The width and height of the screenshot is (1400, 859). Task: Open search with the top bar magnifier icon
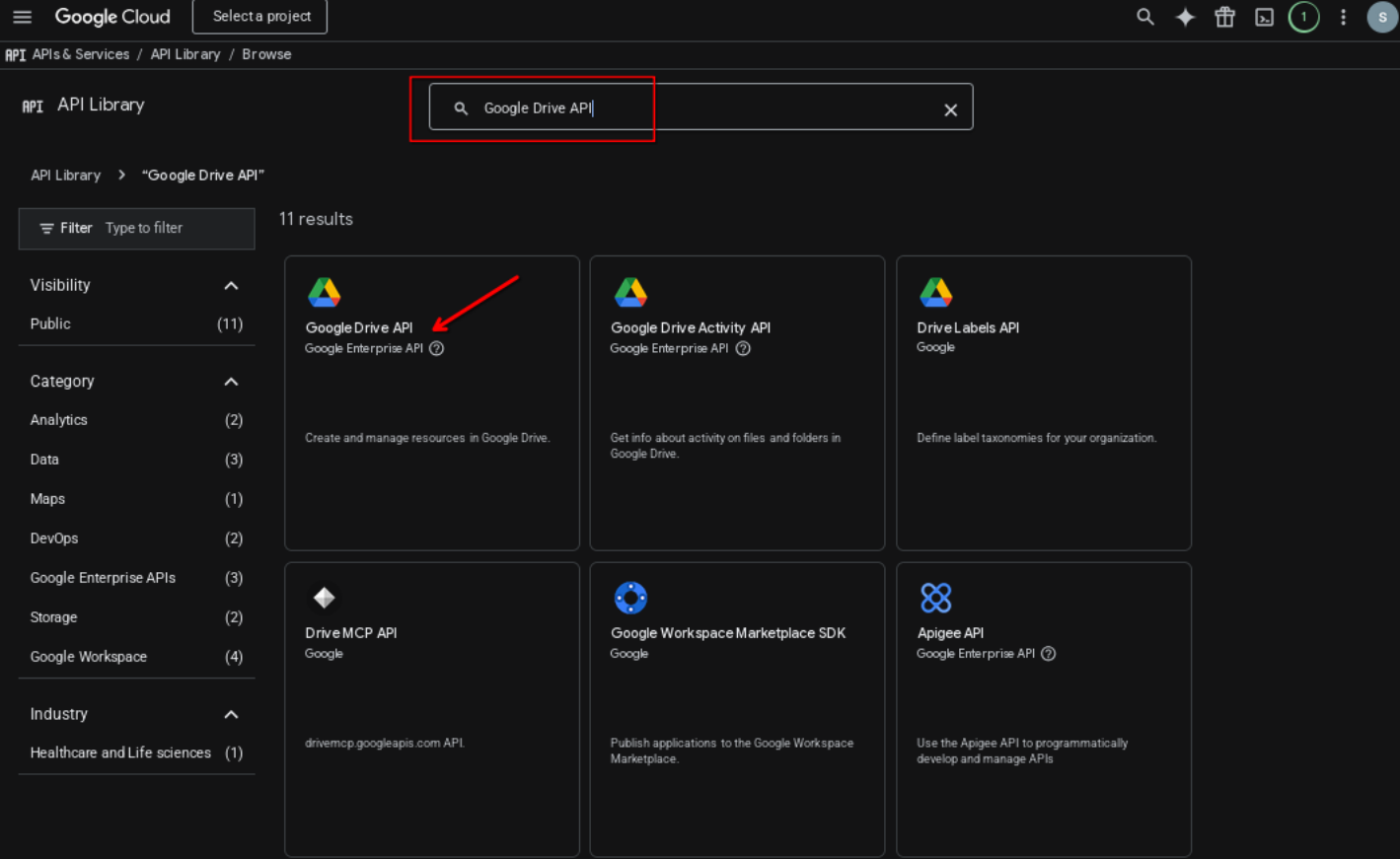[x=1145, y=17]
